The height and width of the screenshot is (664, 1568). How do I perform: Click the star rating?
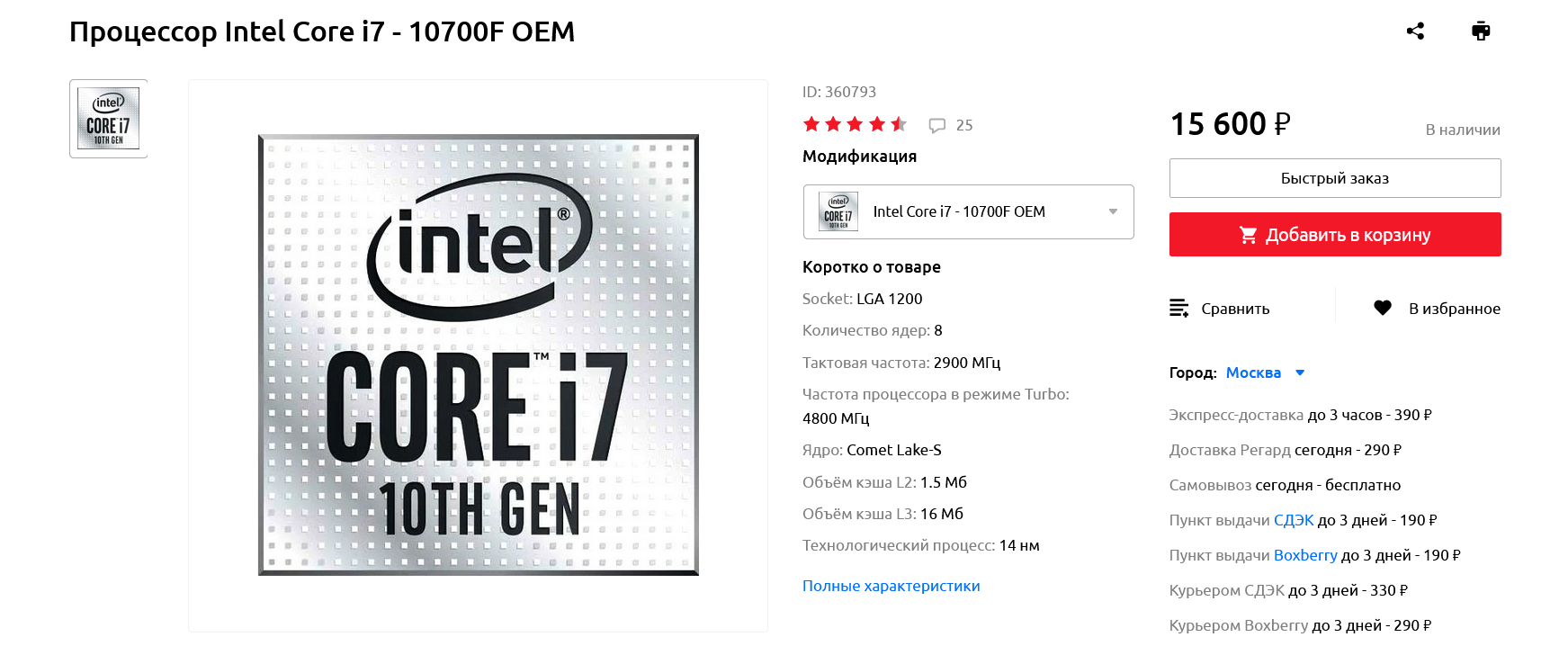855,124
